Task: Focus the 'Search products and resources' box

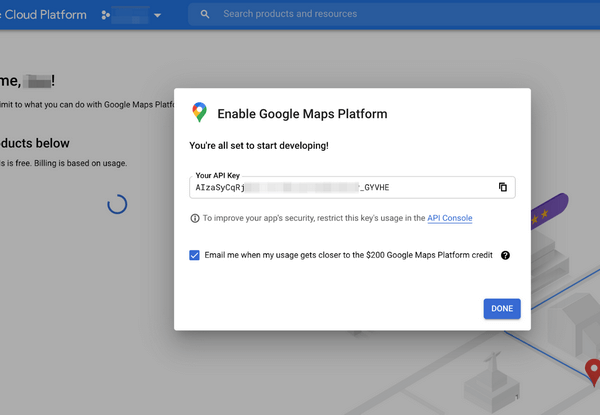Action: pos(394,14)
